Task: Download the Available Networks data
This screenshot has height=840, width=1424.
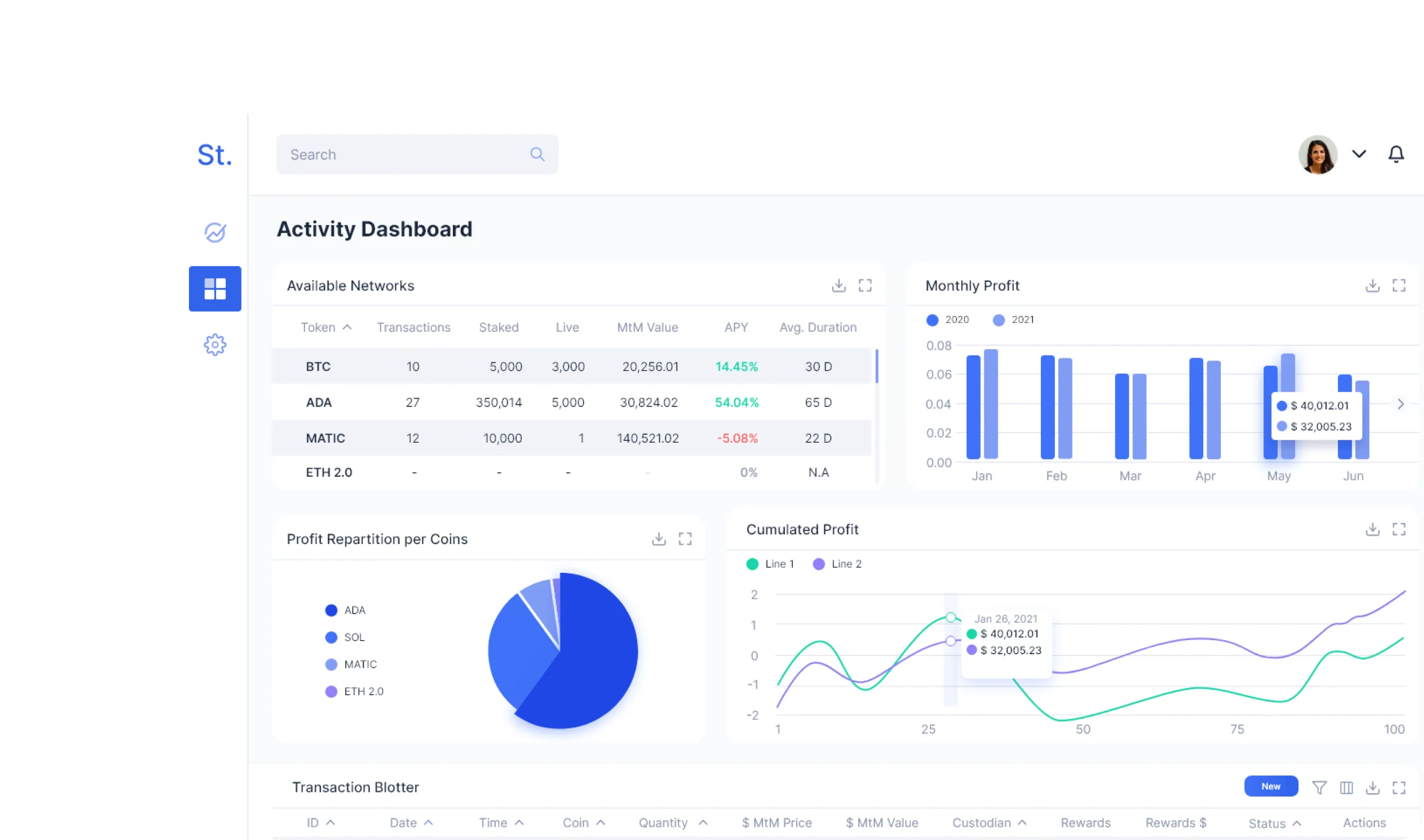Action: [838, 285]
